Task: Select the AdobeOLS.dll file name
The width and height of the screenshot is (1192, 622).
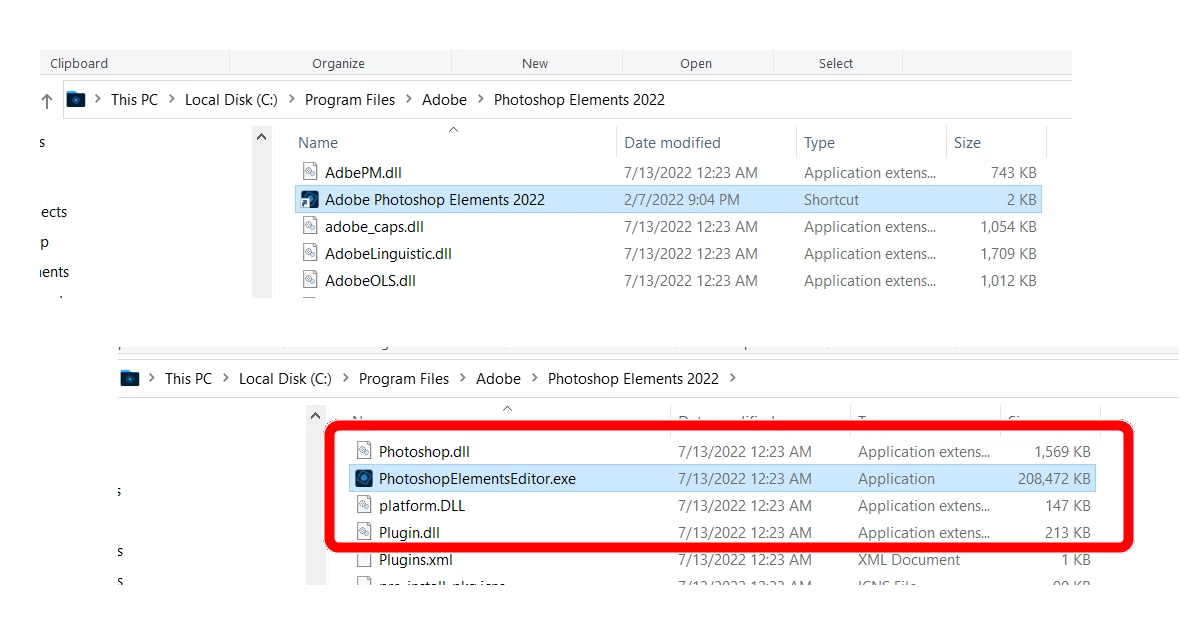Action: [370, 281]
